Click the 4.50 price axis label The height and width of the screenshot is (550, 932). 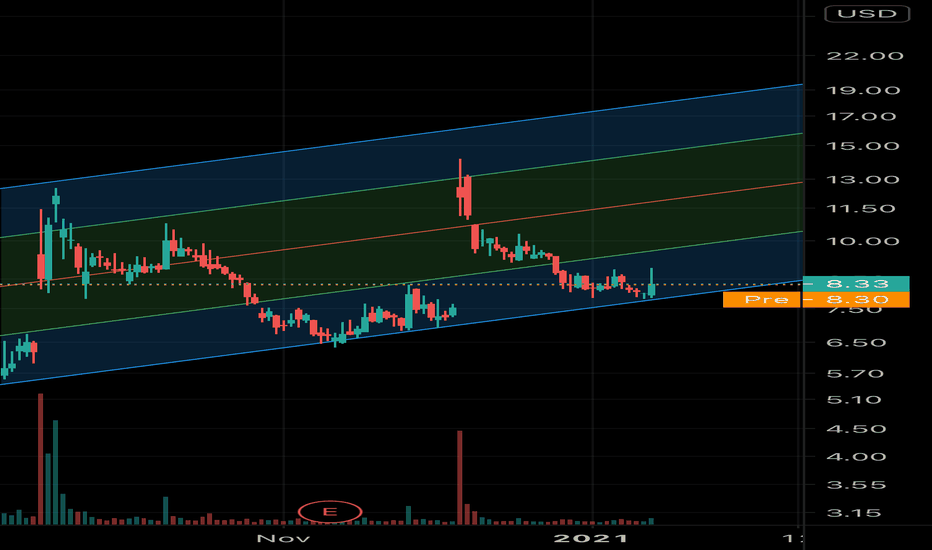coord(857,429)
